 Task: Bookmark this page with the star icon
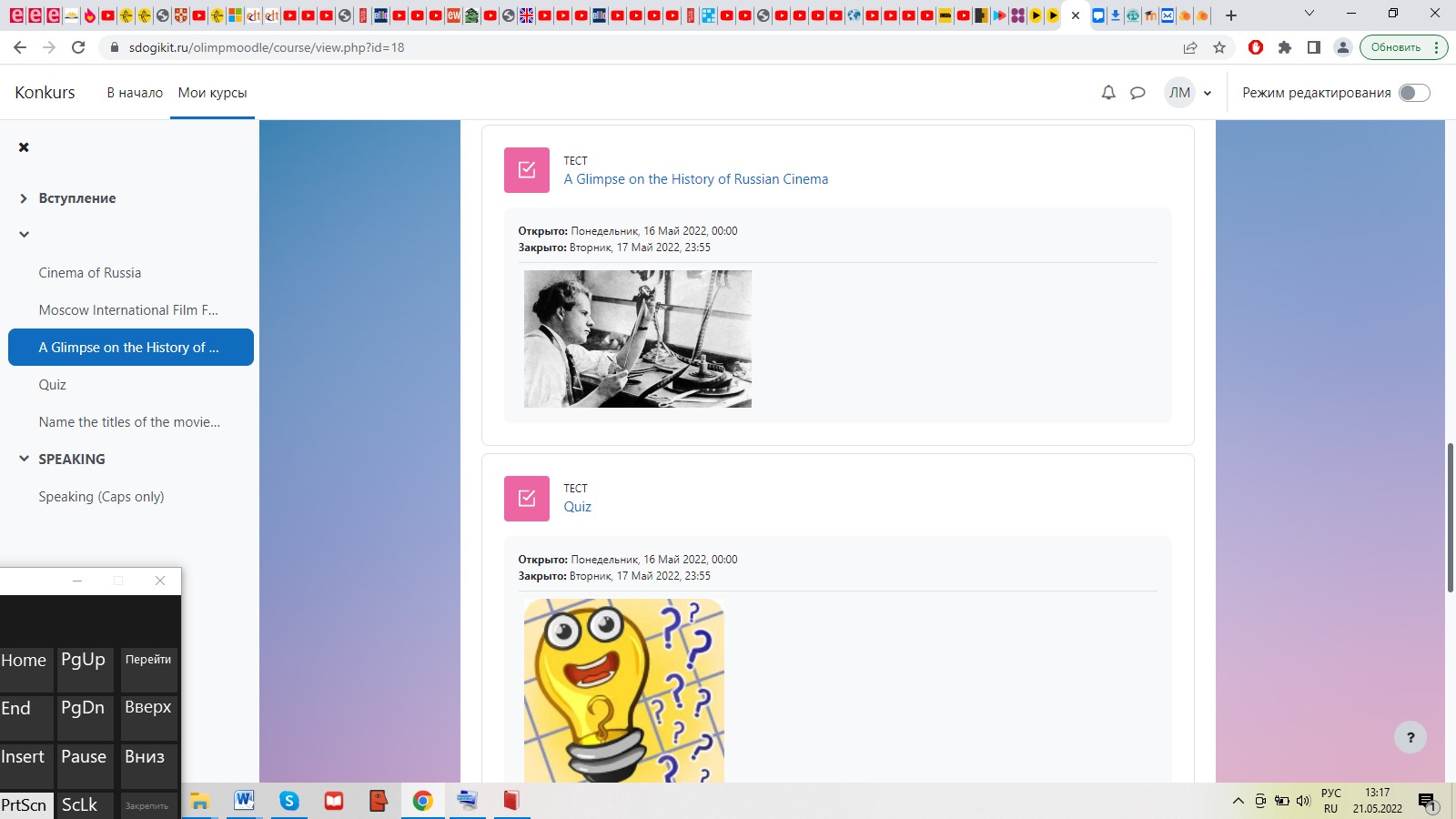[1219, 47]
